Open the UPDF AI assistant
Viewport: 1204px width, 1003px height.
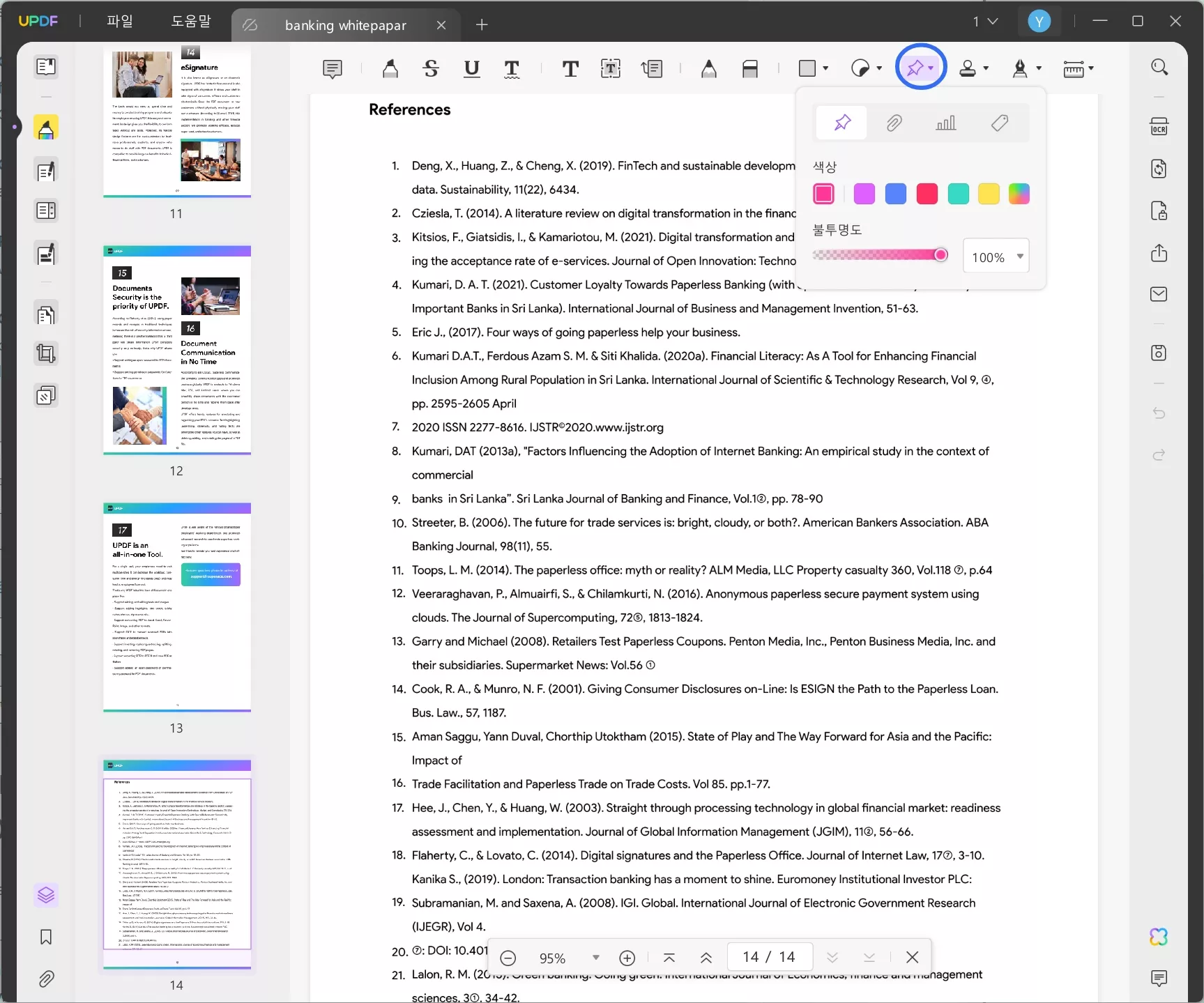pyautogui.click(x=1159, y=937)
